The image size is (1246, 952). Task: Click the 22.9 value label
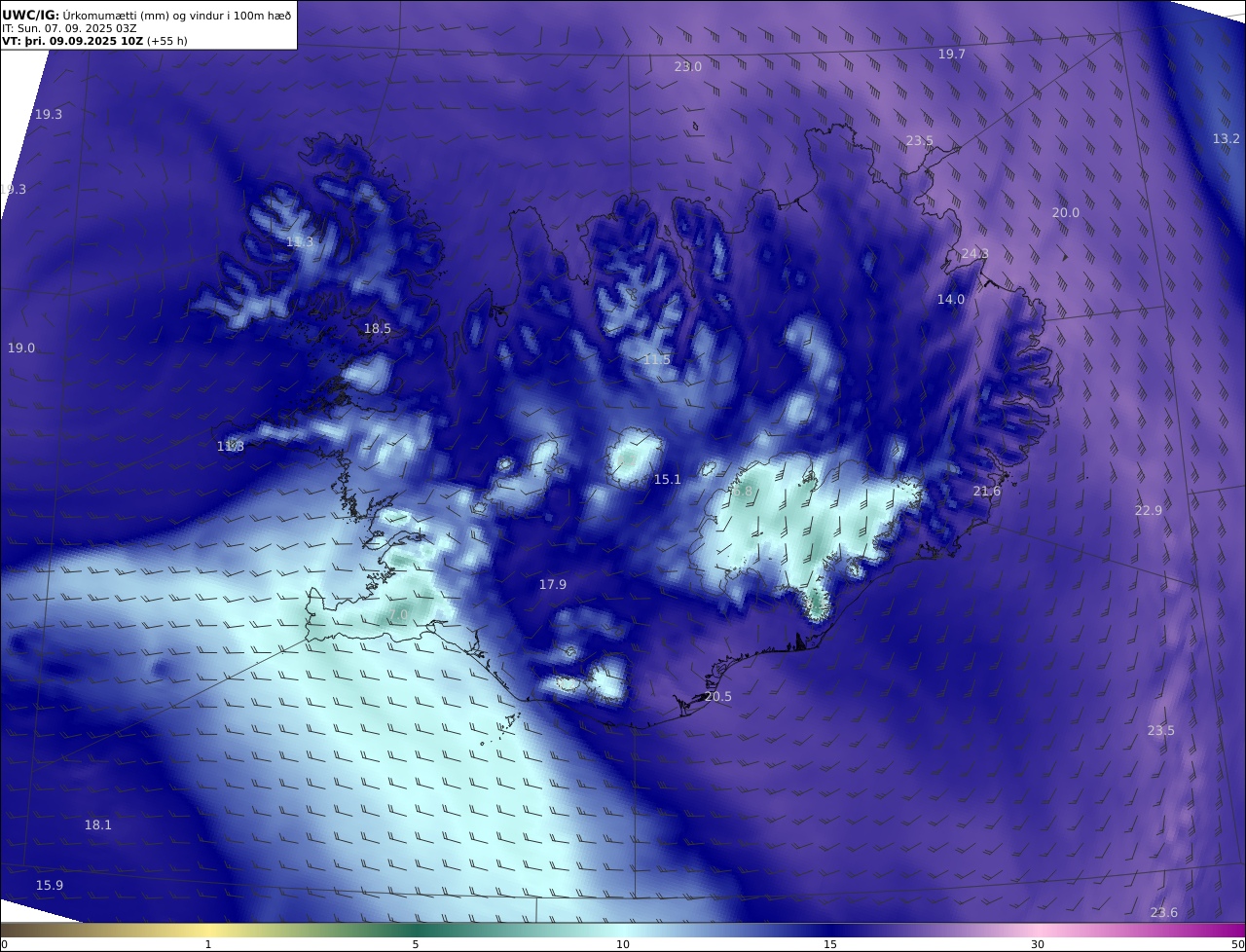[x=1149, y=510]
